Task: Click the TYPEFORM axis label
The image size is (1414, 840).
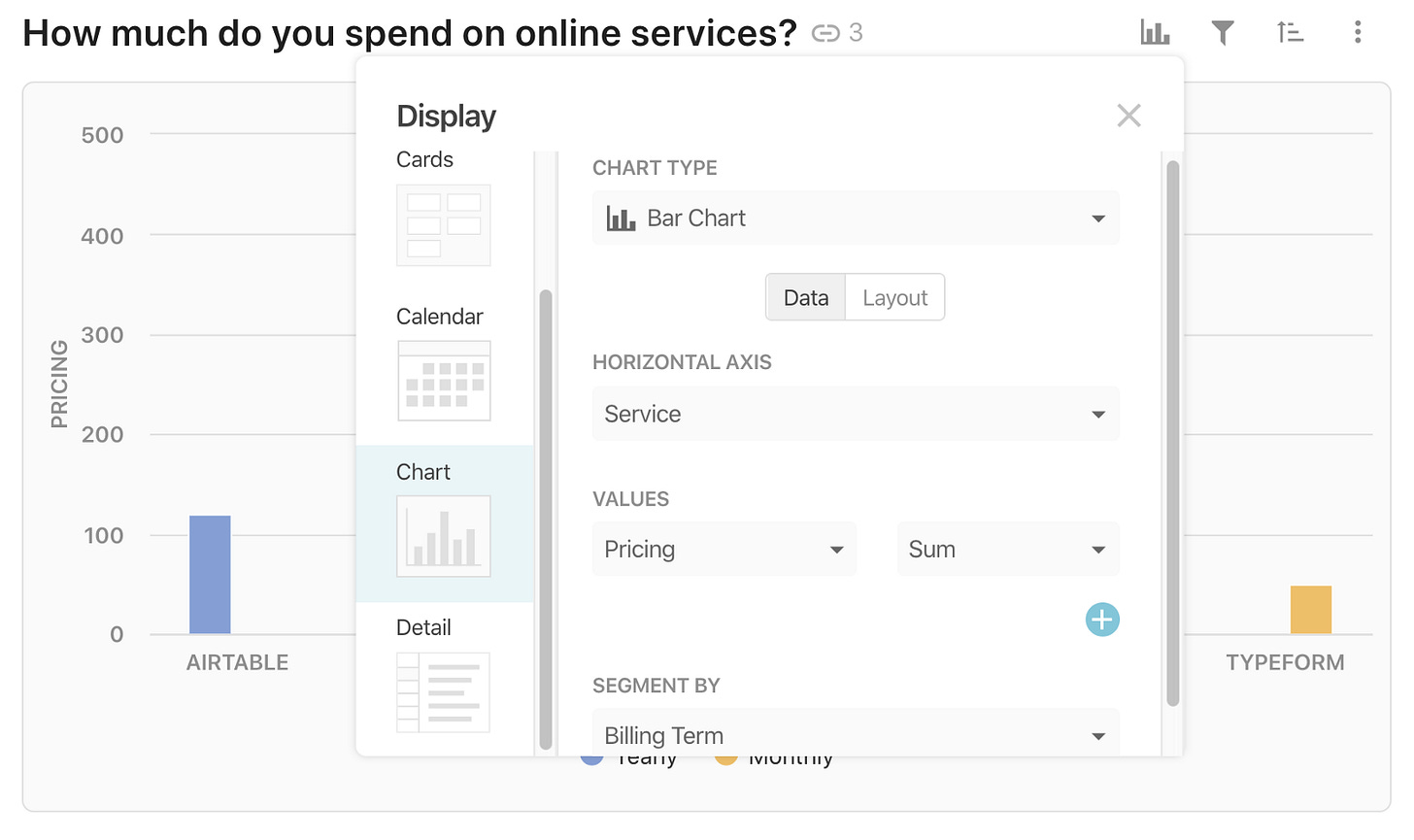Action: pyautogui.click(x=1285, y=662)
